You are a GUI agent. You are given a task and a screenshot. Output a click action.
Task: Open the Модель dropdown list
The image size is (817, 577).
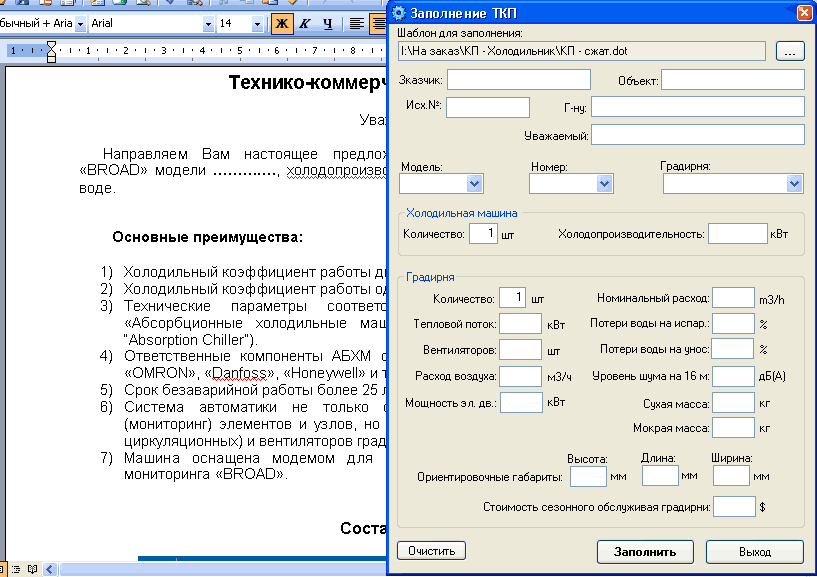point(476,183)
